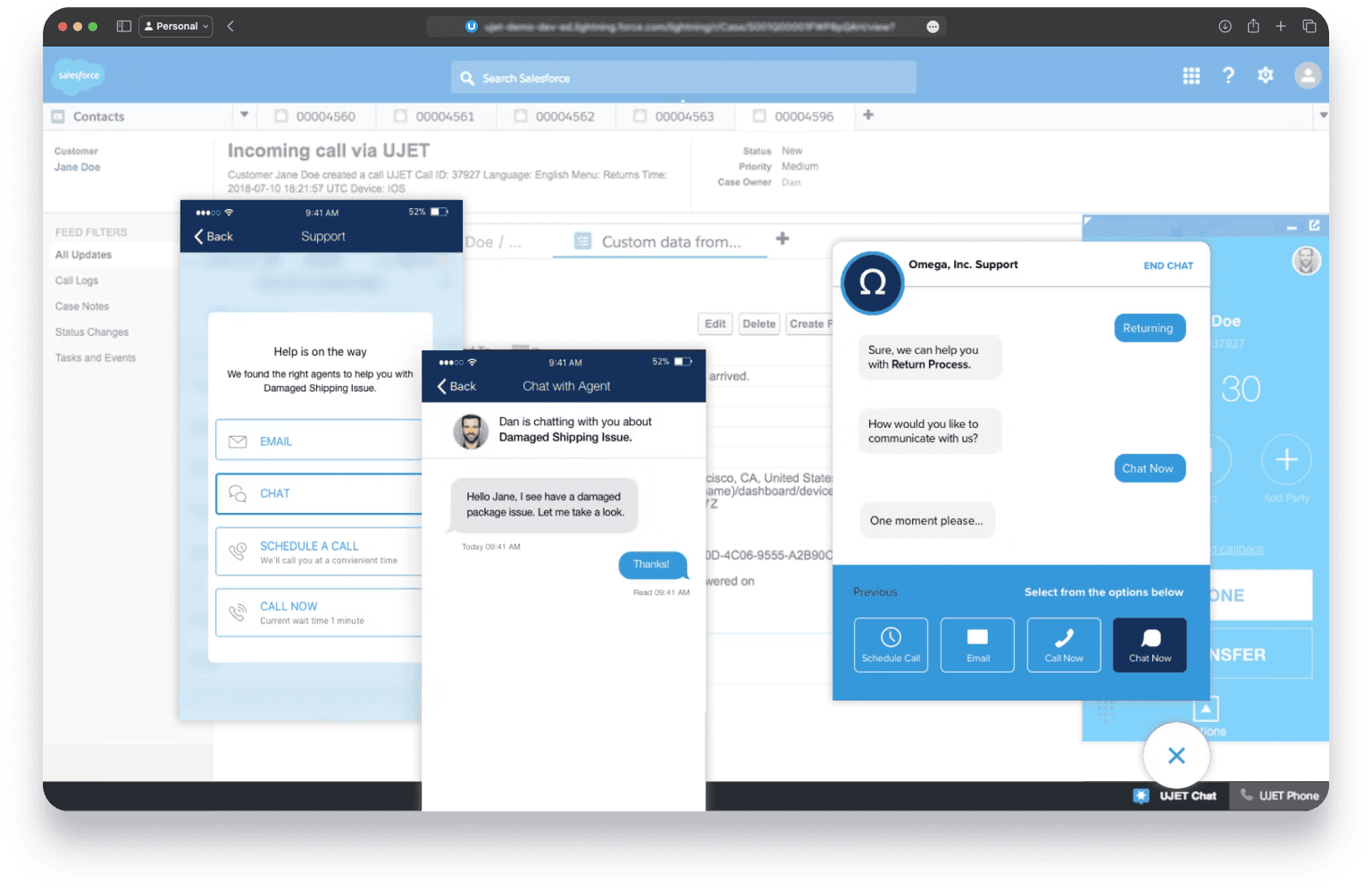Click the help question mark icon

1228,76
